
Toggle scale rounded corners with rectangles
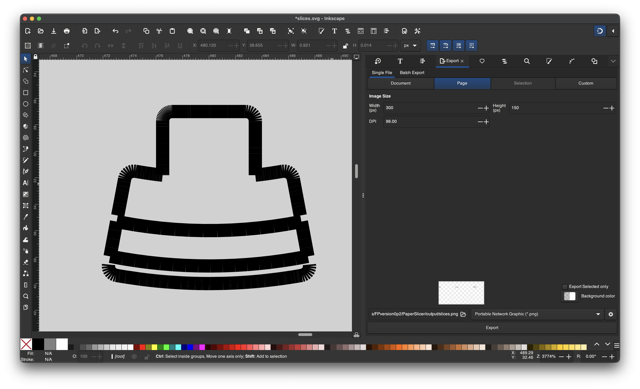tap(446, 46)
